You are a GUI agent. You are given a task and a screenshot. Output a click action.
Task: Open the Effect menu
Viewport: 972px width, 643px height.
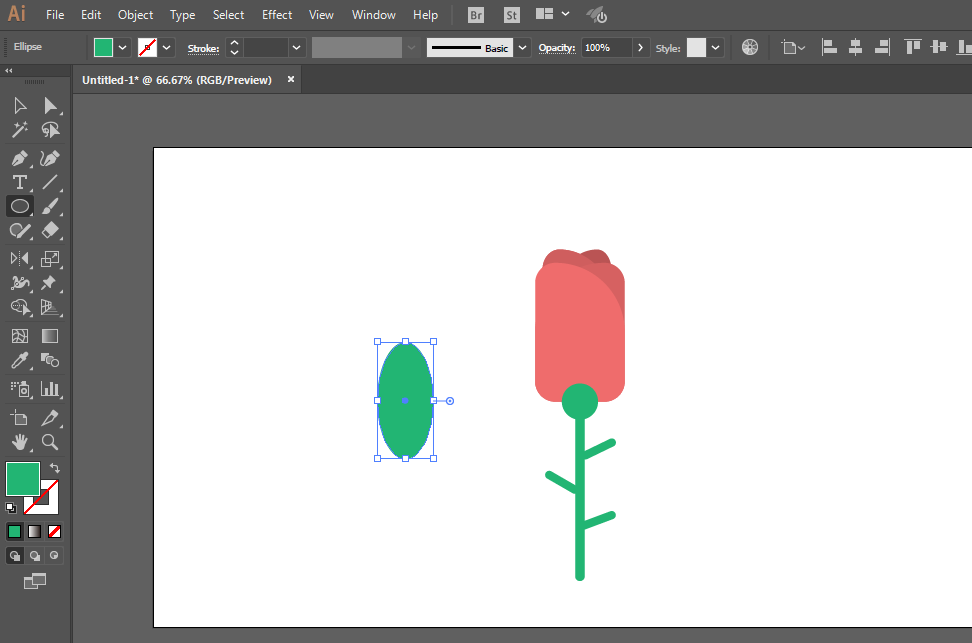[277, 15]
